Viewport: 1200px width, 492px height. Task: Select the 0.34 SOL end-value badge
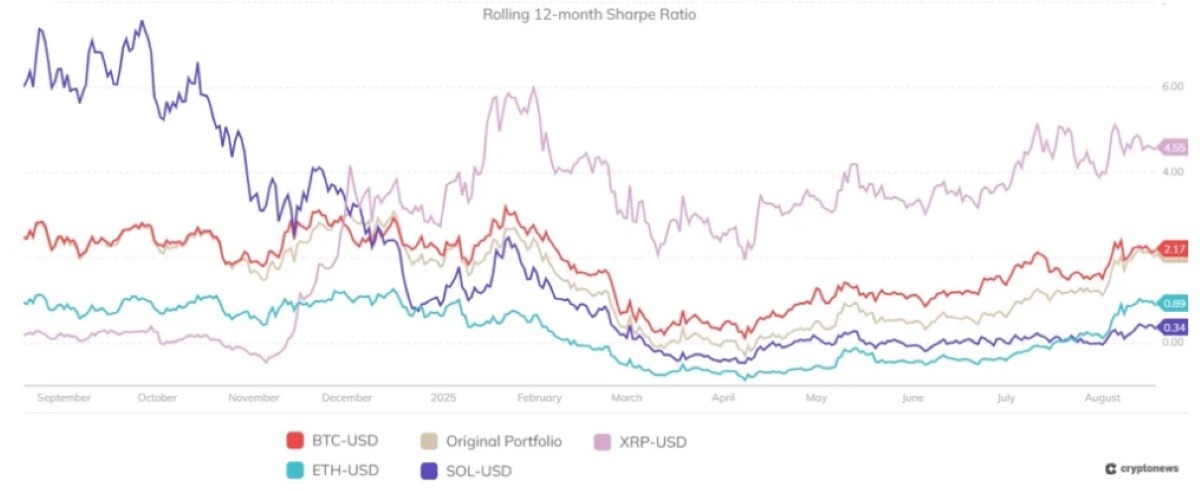[x=1173, y=327]
